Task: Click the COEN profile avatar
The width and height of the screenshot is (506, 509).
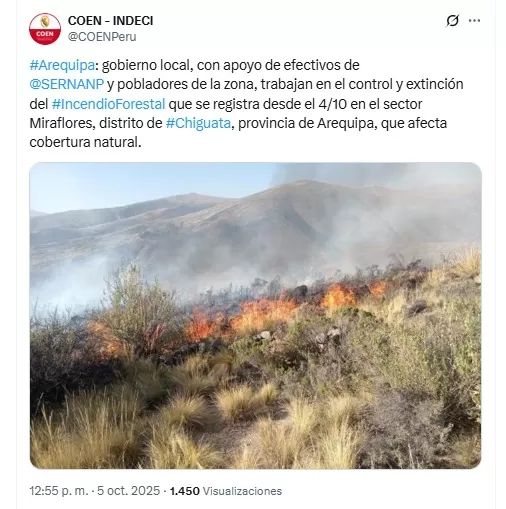Action: coord(45,29)
